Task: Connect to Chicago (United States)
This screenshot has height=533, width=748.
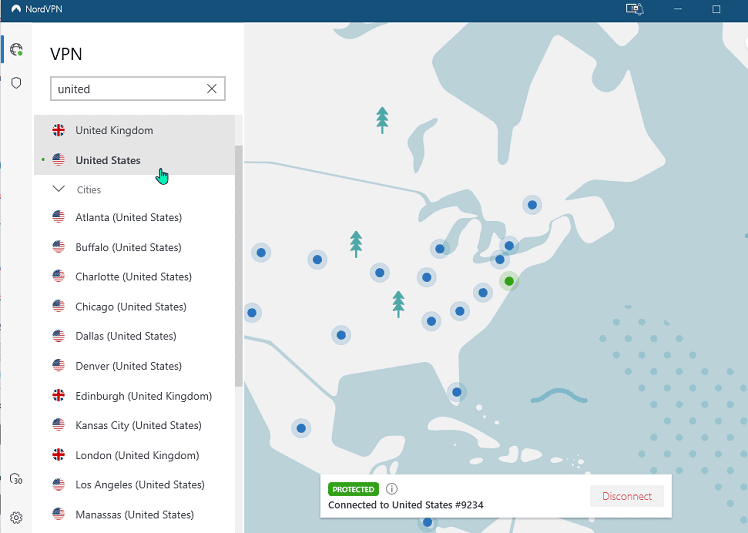Action: coord(135,307)
